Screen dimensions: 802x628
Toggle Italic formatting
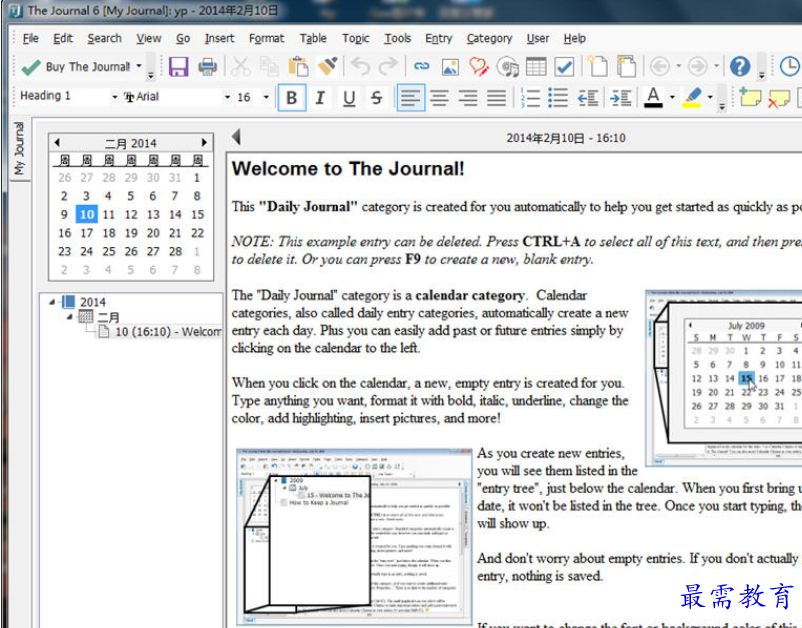(320, 97)
